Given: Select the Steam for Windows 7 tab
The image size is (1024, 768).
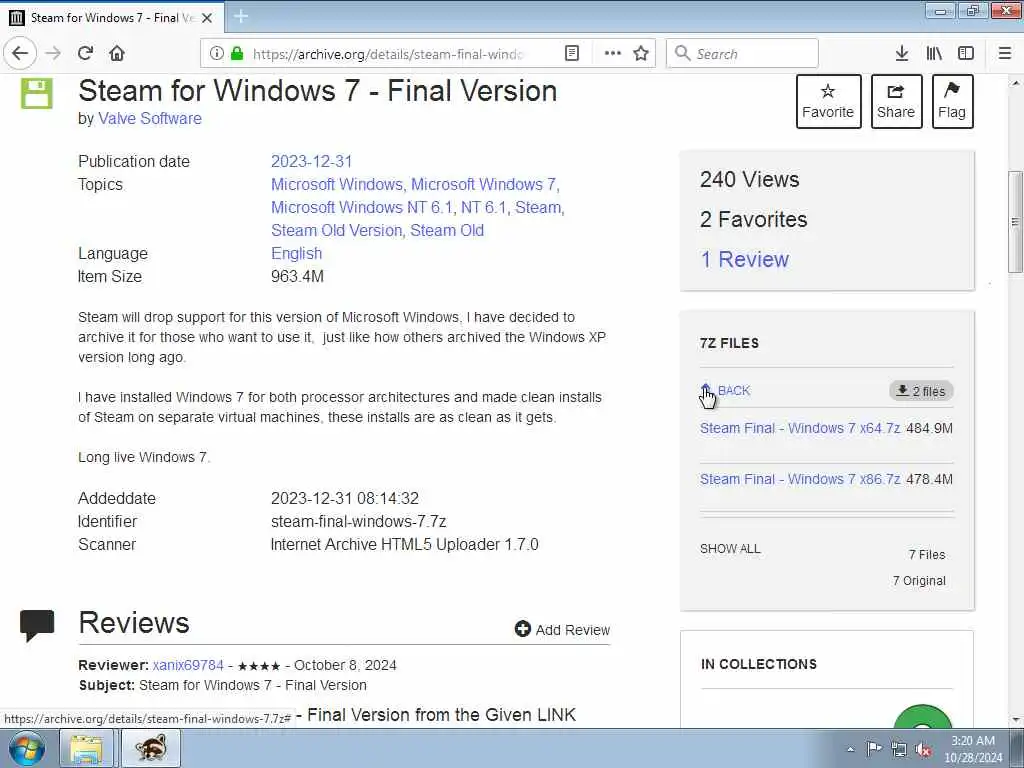Looking at the screenshot, I should [111, 18].
